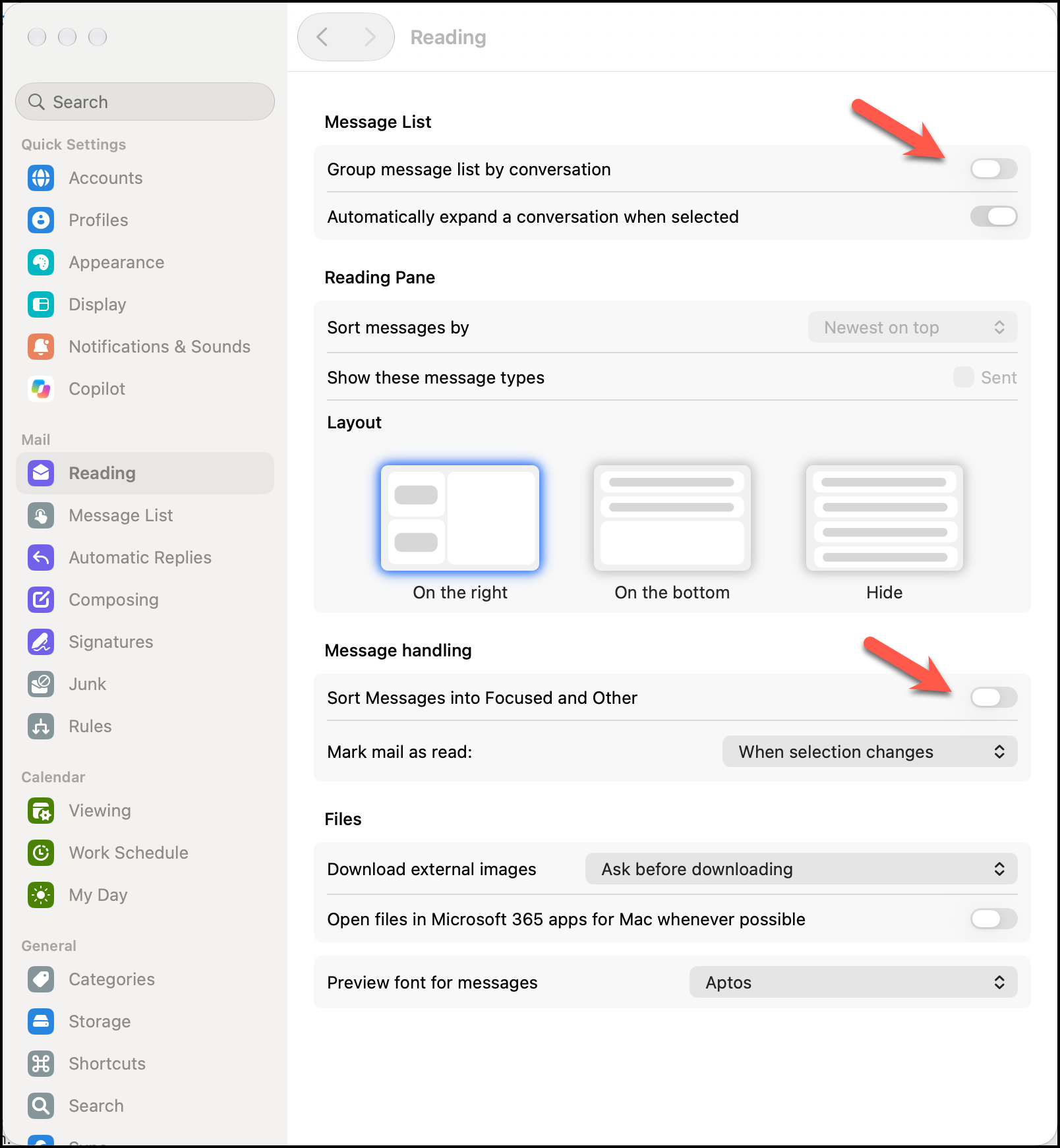Select the Shortcuts command-key icon
1060x1148 pixels.
click(41, 1064)
